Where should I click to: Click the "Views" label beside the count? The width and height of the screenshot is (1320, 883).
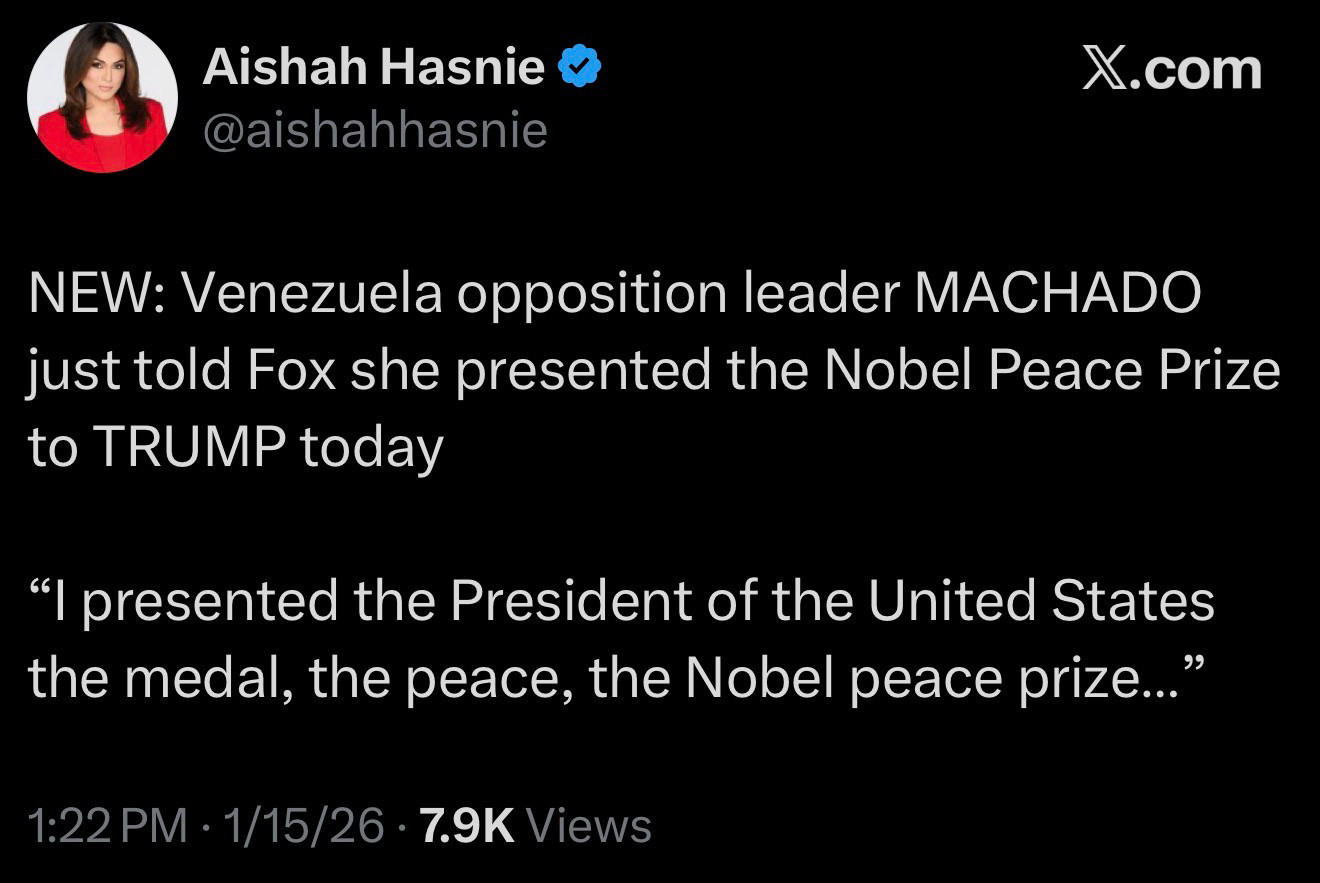(588, 826)
